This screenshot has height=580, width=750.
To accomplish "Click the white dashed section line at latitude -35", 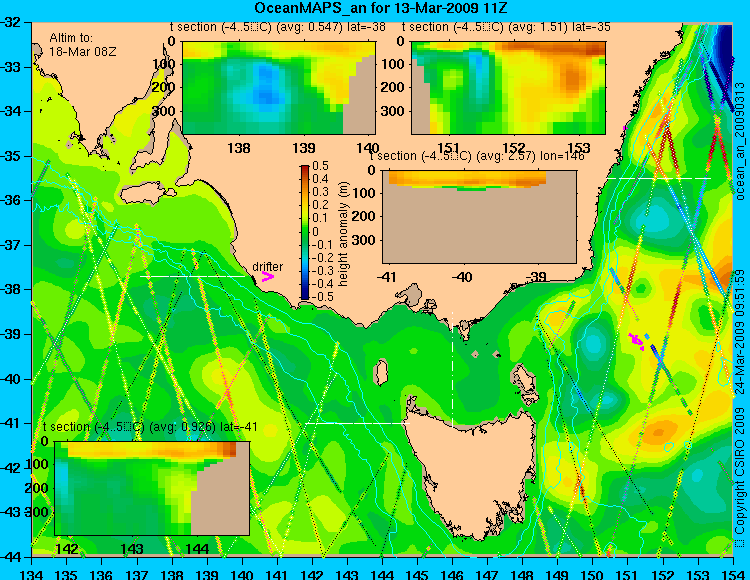I will click(659, 178).
